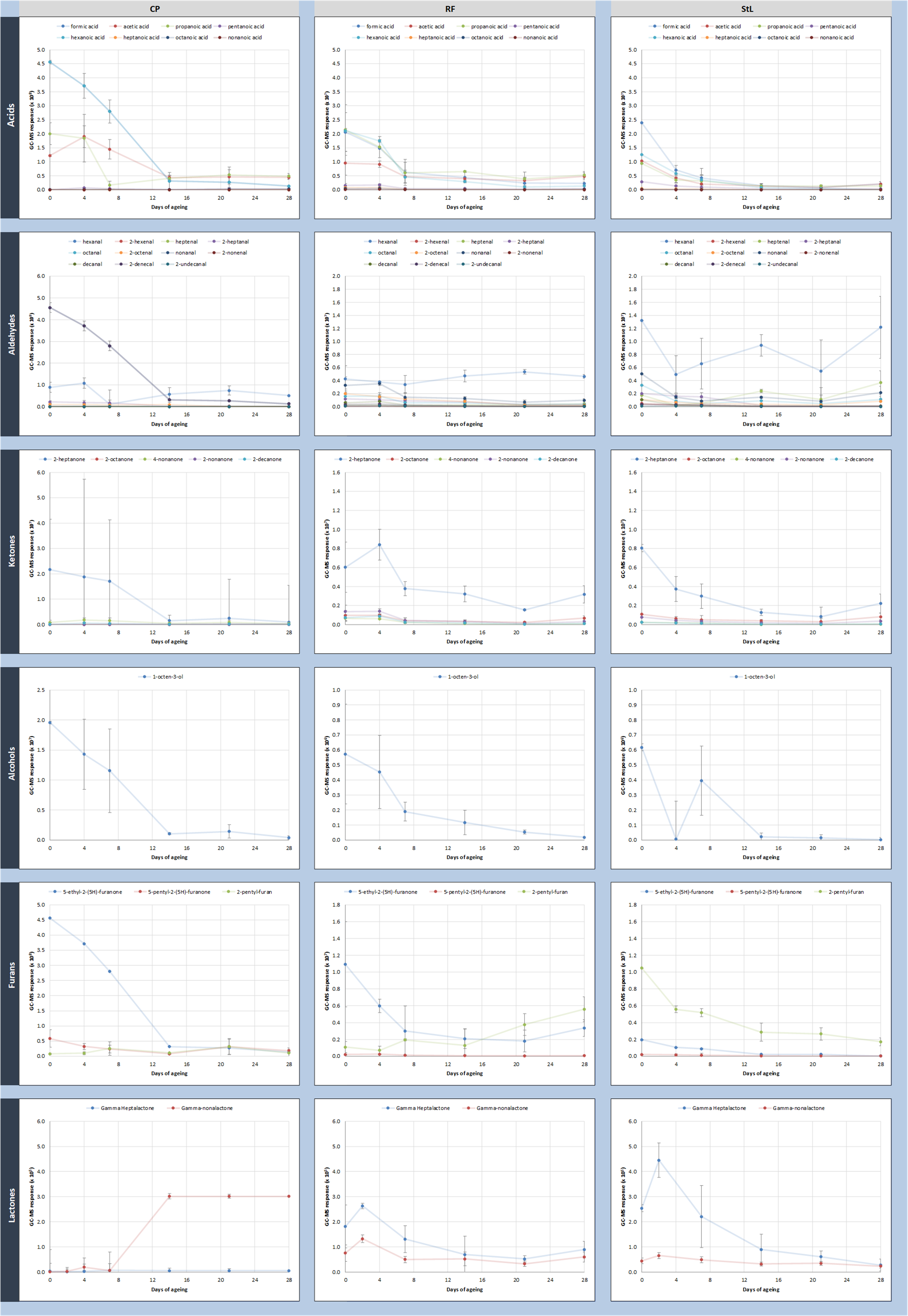Click 2-pentyl-furan legend in RF Furans chart
This screenshot has width=908, height=1316.
click(x=543, y=892)
